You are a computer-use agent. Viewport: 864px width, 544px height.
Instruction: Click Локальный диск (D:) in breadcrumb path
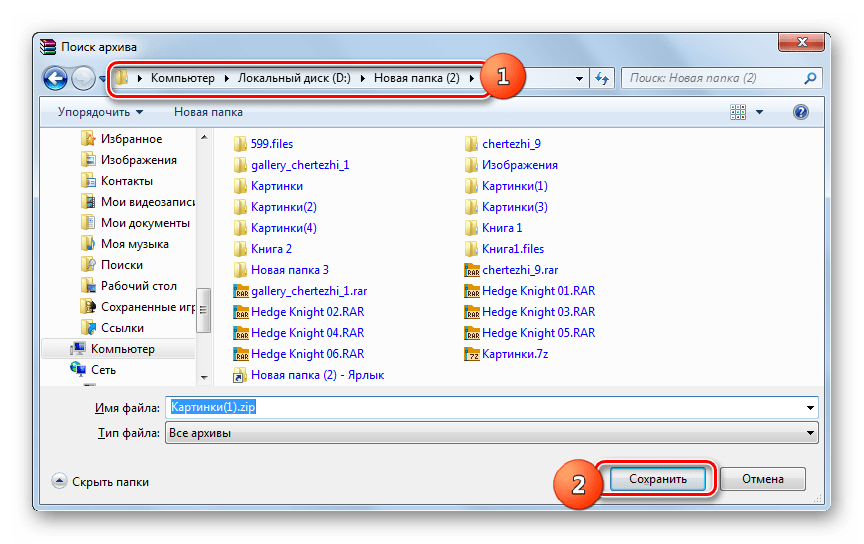coord(298,78)
